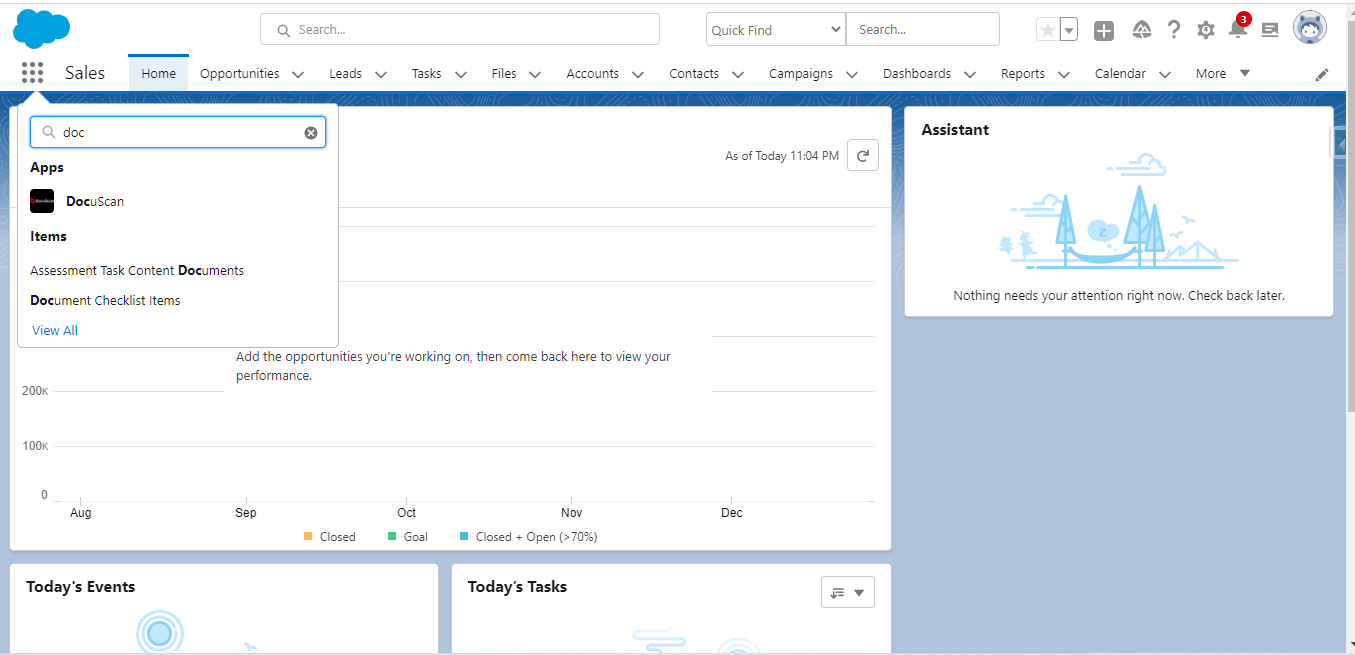The height and width of the screenshot is (655, 1355).
Task: Open the Global Actions plus icon
Action: click(x=1103, y=29)
